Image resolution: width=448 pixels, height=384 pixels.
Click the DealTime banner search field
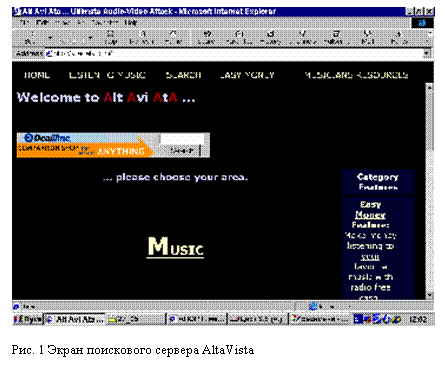[x=182, y=139]
